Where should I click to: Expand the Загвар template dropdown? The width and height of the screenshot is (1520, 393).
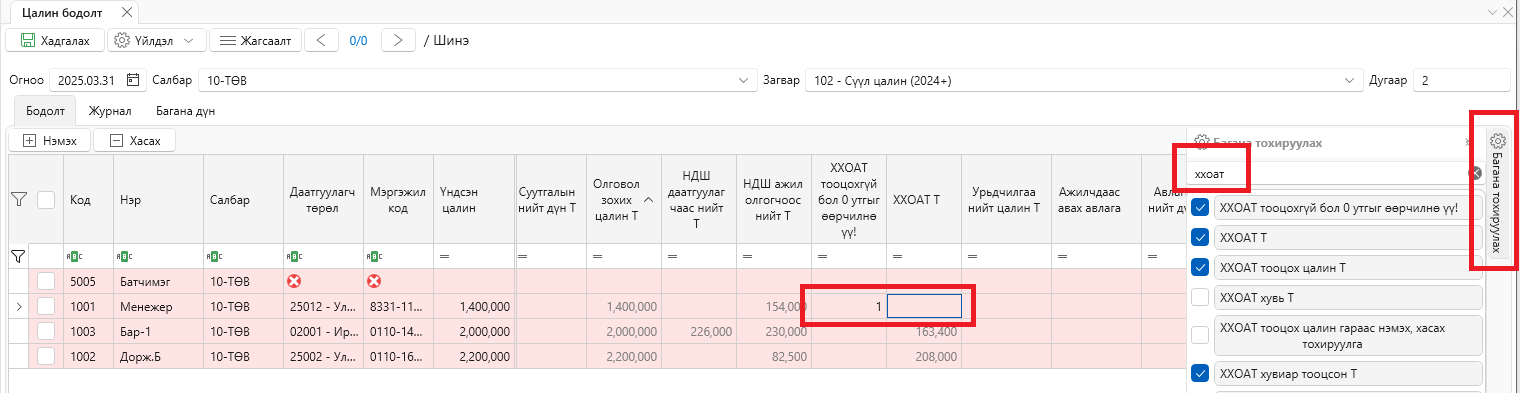[x=1350, y=80]
